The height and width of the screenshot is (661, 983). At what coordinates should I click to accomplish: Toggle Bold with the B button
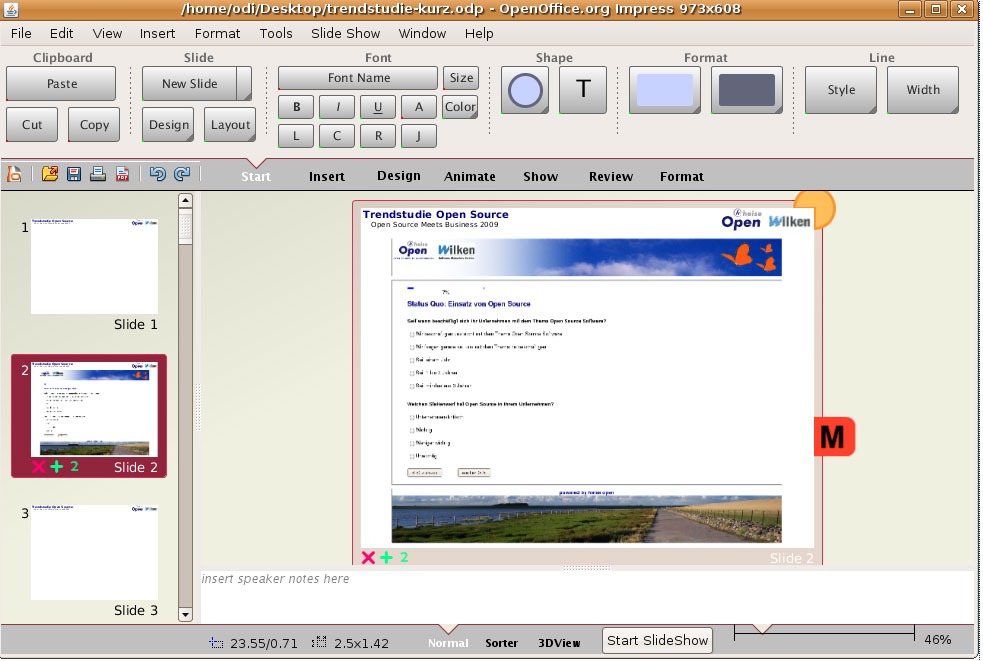[x=296, y=107]
